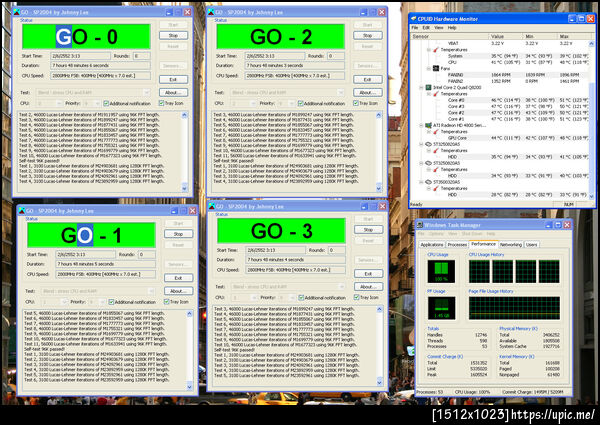Click the Value column header in Hardware Monitor

click(506, 36)
